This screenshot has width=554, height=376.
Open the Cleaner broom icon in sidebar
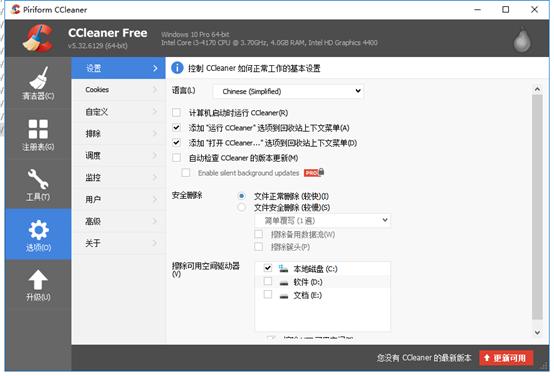(x=38, y=78)
